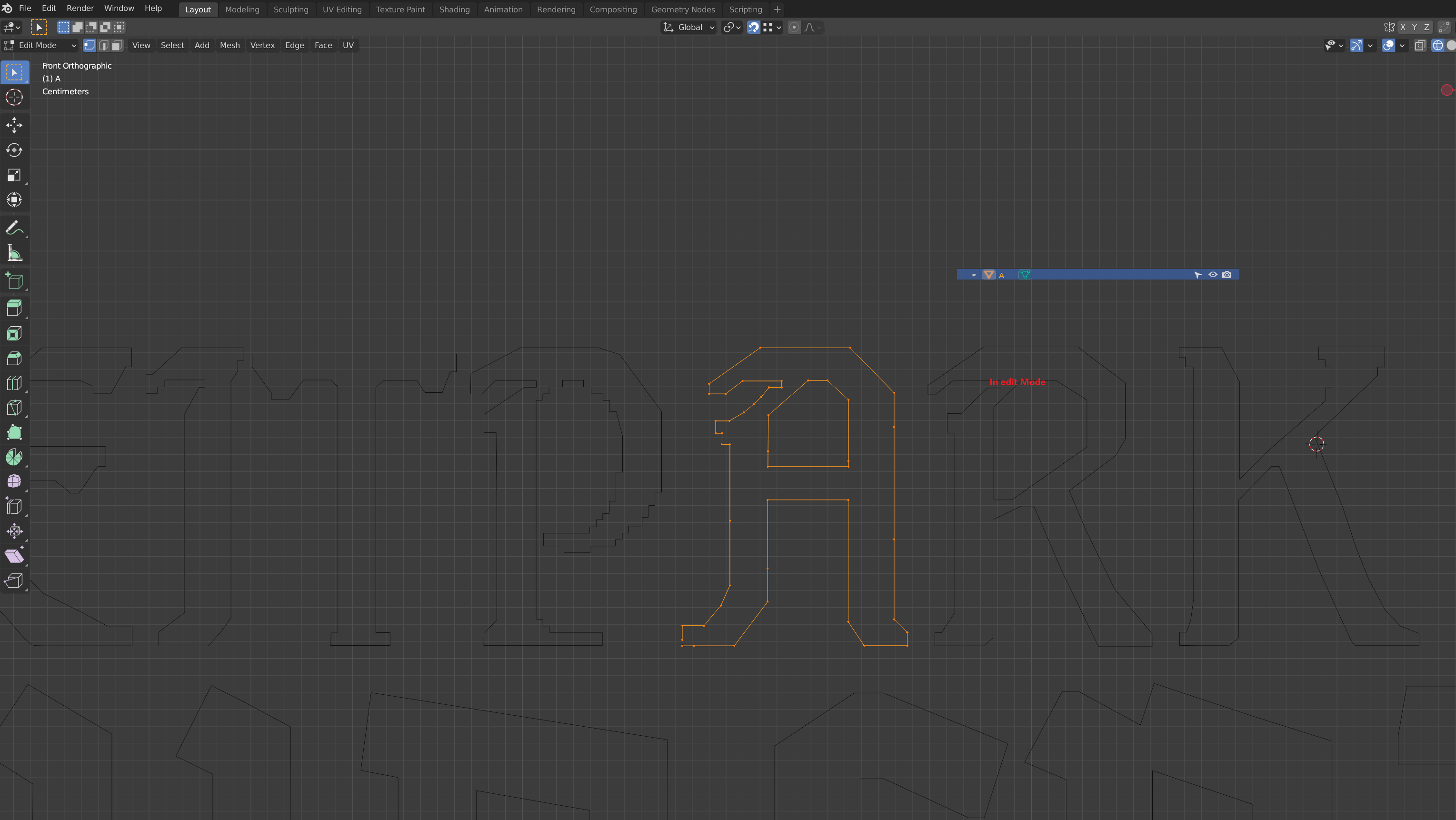1456x820 pixels.
Task: Open the object types visibility dropdown
Action: (1334, 45)
